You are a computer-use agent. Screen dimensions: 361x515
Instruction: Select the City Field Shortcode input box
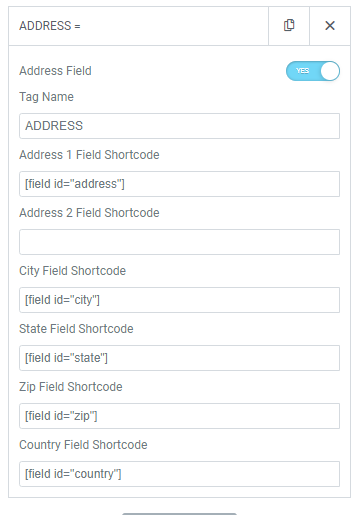[x=179, y=300]
